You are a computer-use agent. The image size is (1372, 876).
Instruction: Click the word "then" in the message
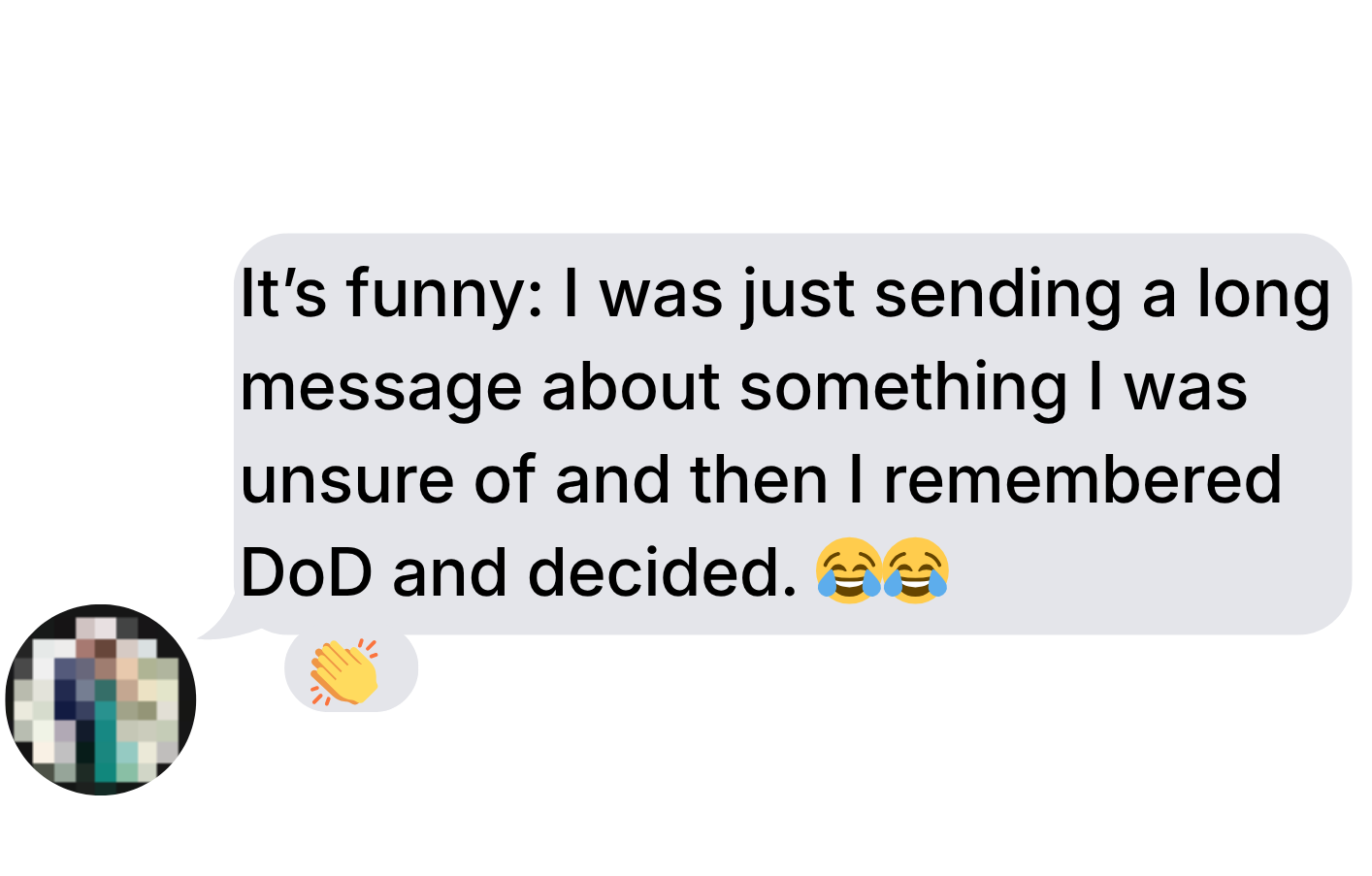pyautogui.click(x=759, y=479)
